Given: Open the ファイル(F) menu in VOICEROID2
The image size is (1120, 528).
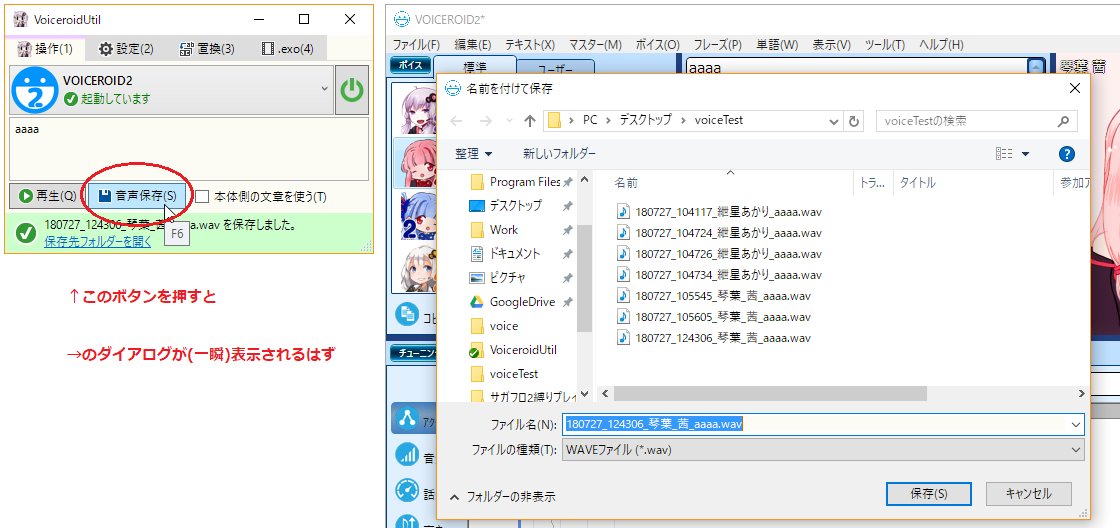Looking at the screenshot, I should 416,44.
